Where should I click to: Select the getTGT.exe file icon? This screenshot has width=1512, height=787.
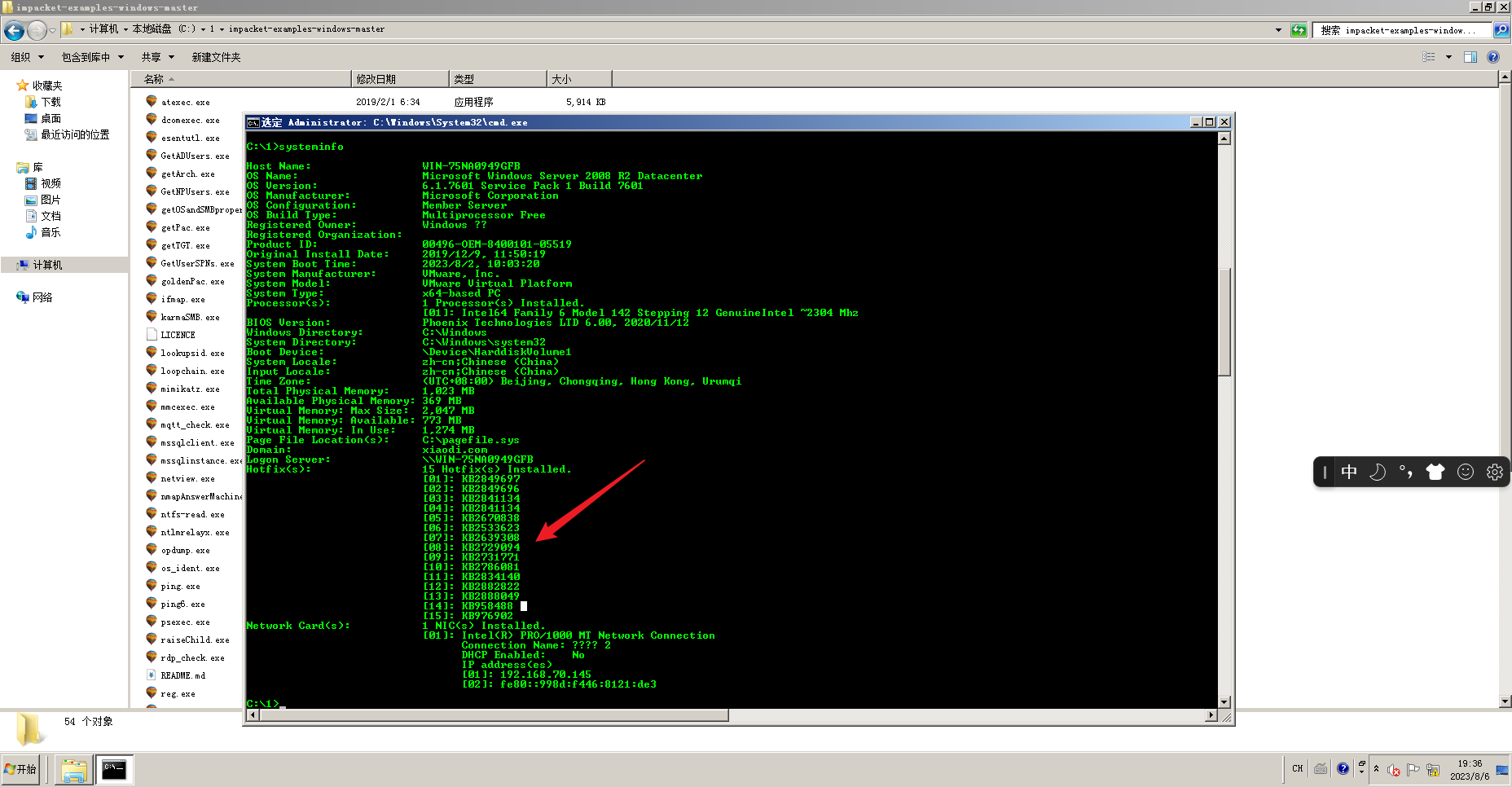tap(152, 244)
